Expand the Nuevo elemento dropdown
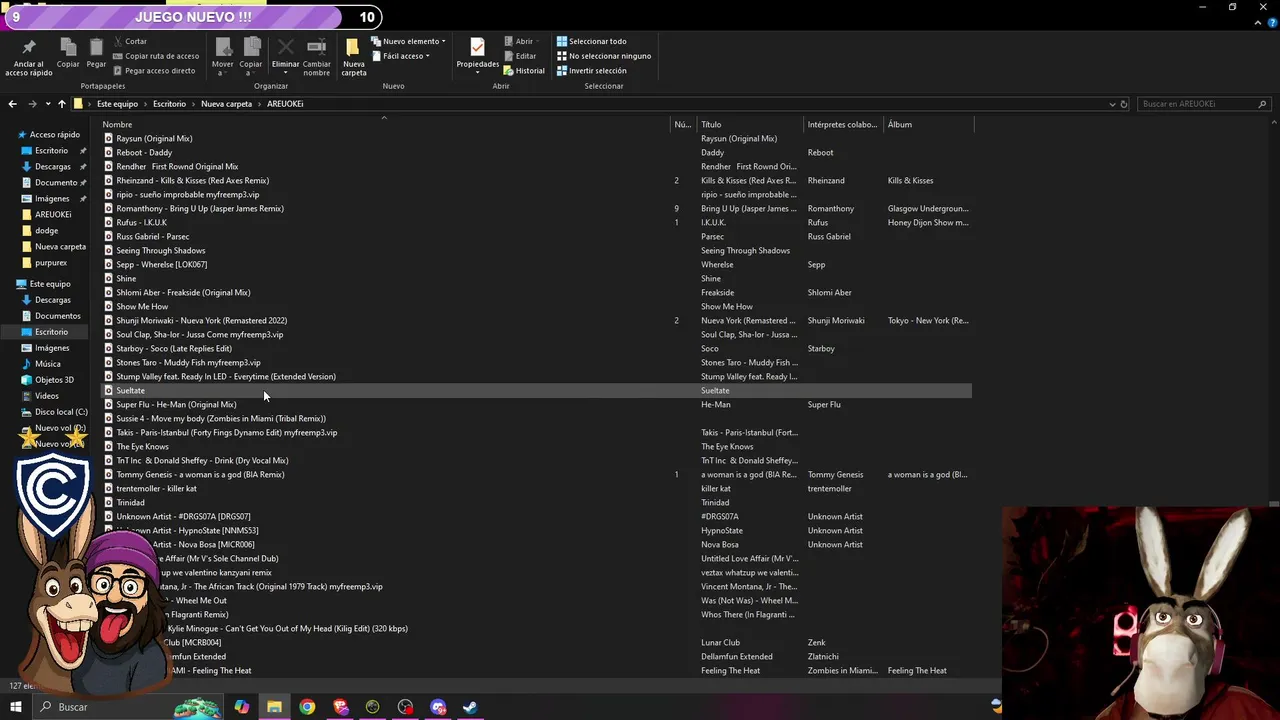The height and width of the screenshot is (720, 1280). click(x=408, y=41)
